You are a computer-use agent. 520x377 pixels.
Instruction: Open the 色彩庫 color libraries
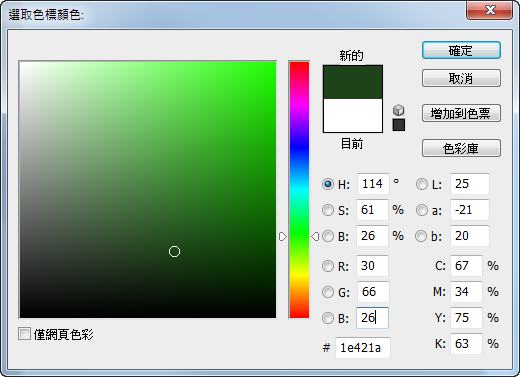[x=461, y=148]
